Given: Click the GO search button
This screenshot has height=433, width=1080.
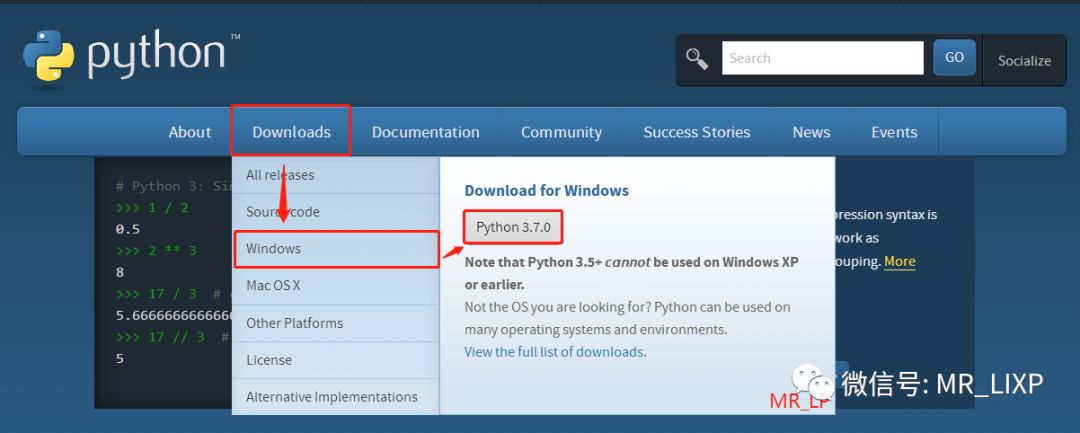Looking at the screenshot, I should click(x=954, y=58).
